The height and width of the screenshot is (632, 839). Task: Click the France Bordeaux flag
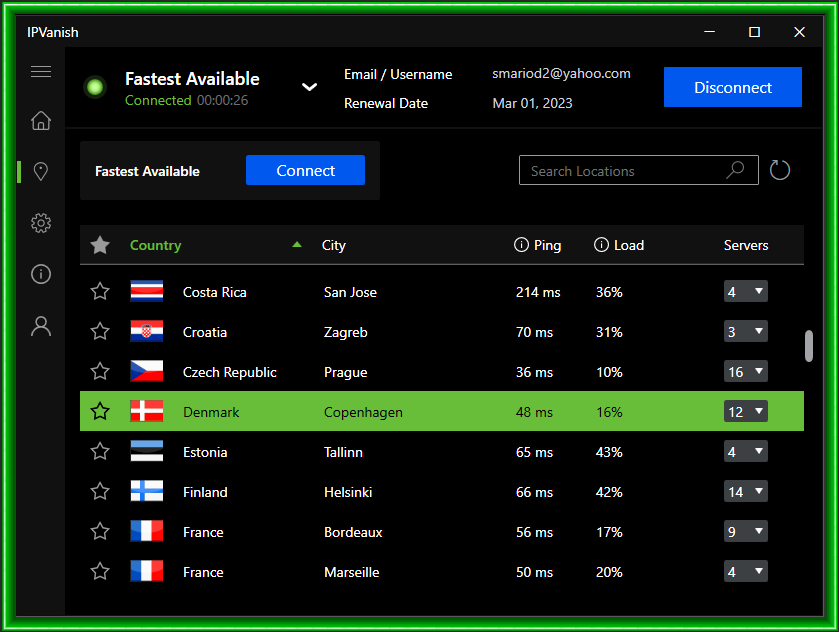coord(147,531)
